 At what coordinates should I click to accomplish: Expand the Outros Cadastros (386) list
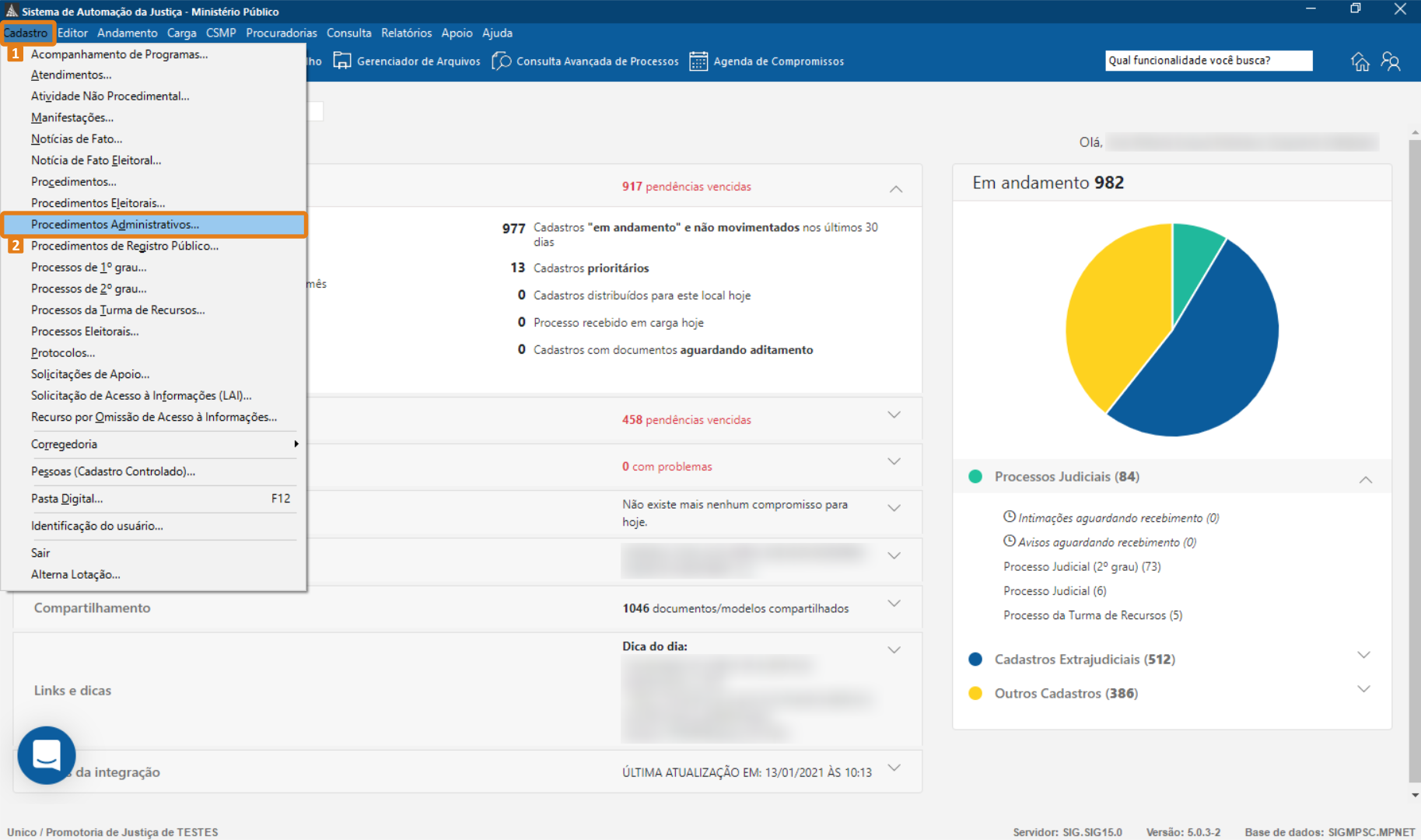point(1363,689)
